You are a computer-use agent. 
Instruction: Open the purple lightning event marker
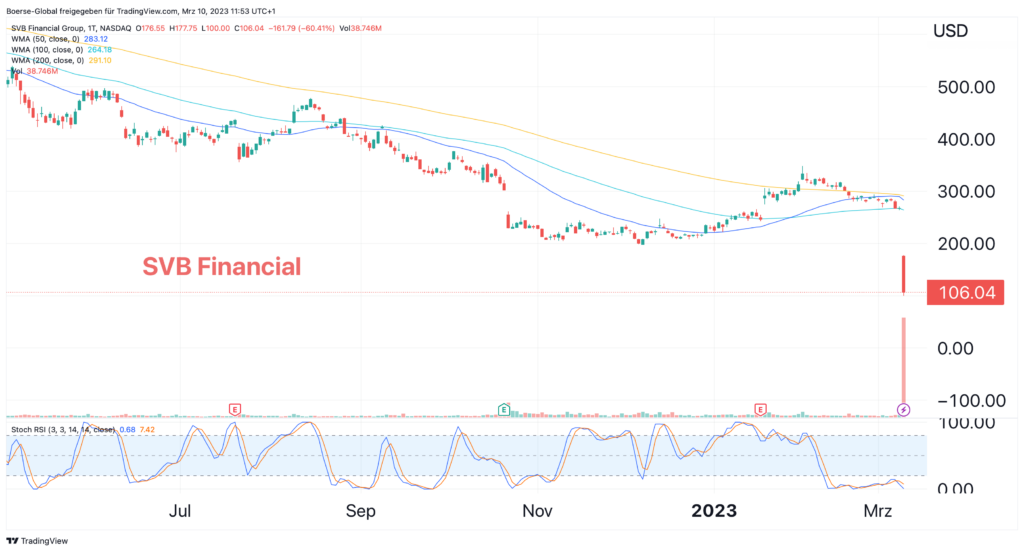[x=903, y=410]
